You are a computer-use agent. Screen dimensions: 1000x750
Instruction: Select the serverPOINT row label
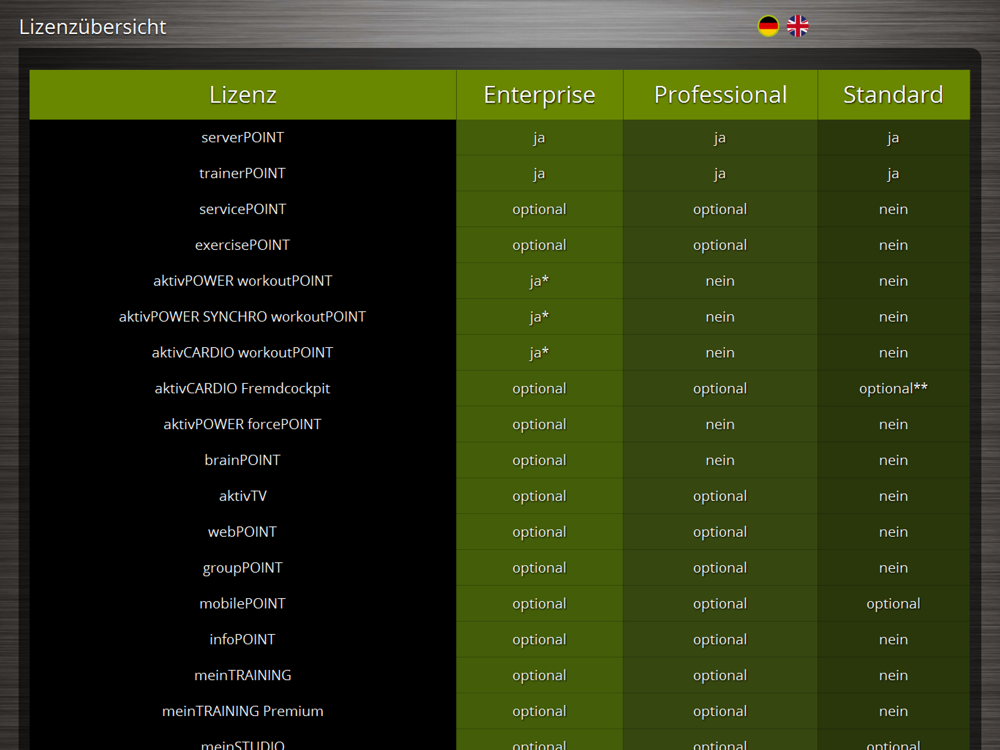click(242, 137)
